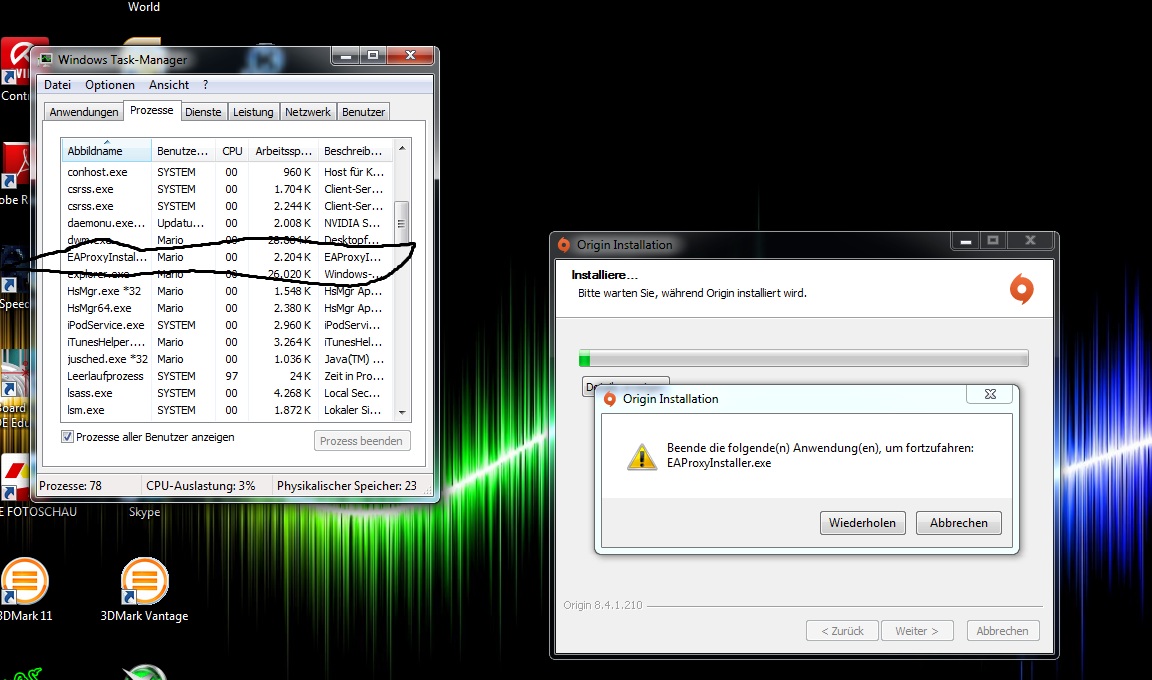
Task: Select the iPodService.exe process row
Action: pos(228,325)
